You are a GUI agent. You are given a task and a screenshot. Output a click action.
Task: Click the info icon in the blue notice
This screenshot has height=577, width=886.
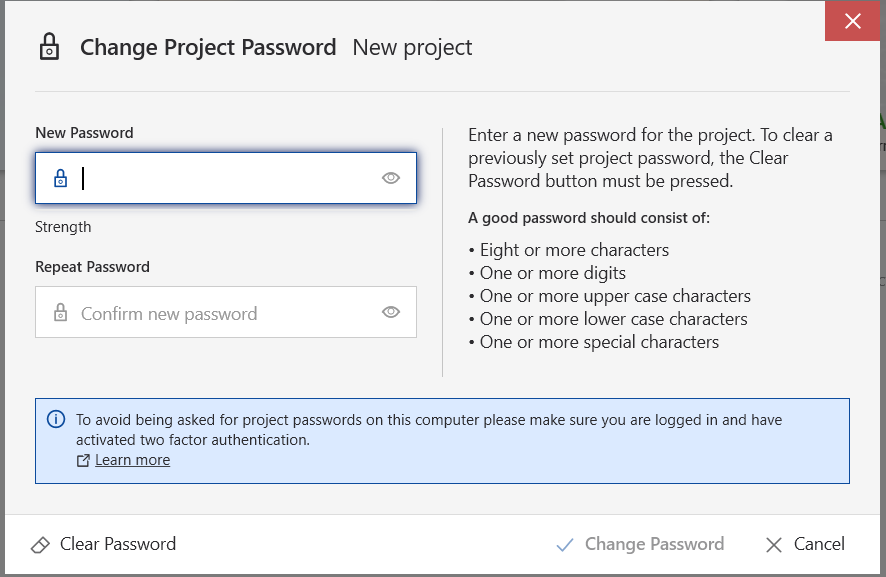point(56,420)
